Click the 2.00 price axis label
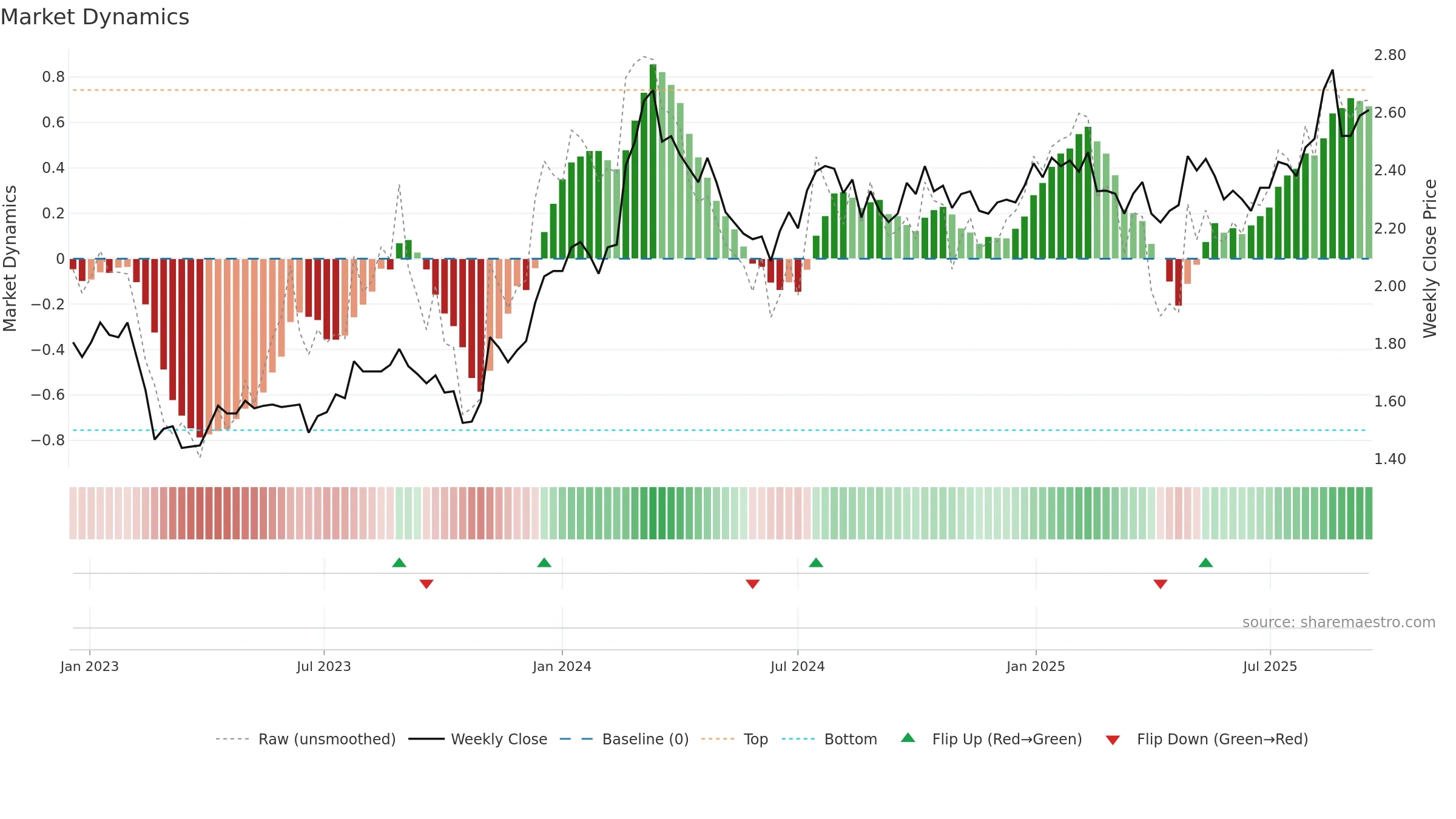 point(1390,286)
